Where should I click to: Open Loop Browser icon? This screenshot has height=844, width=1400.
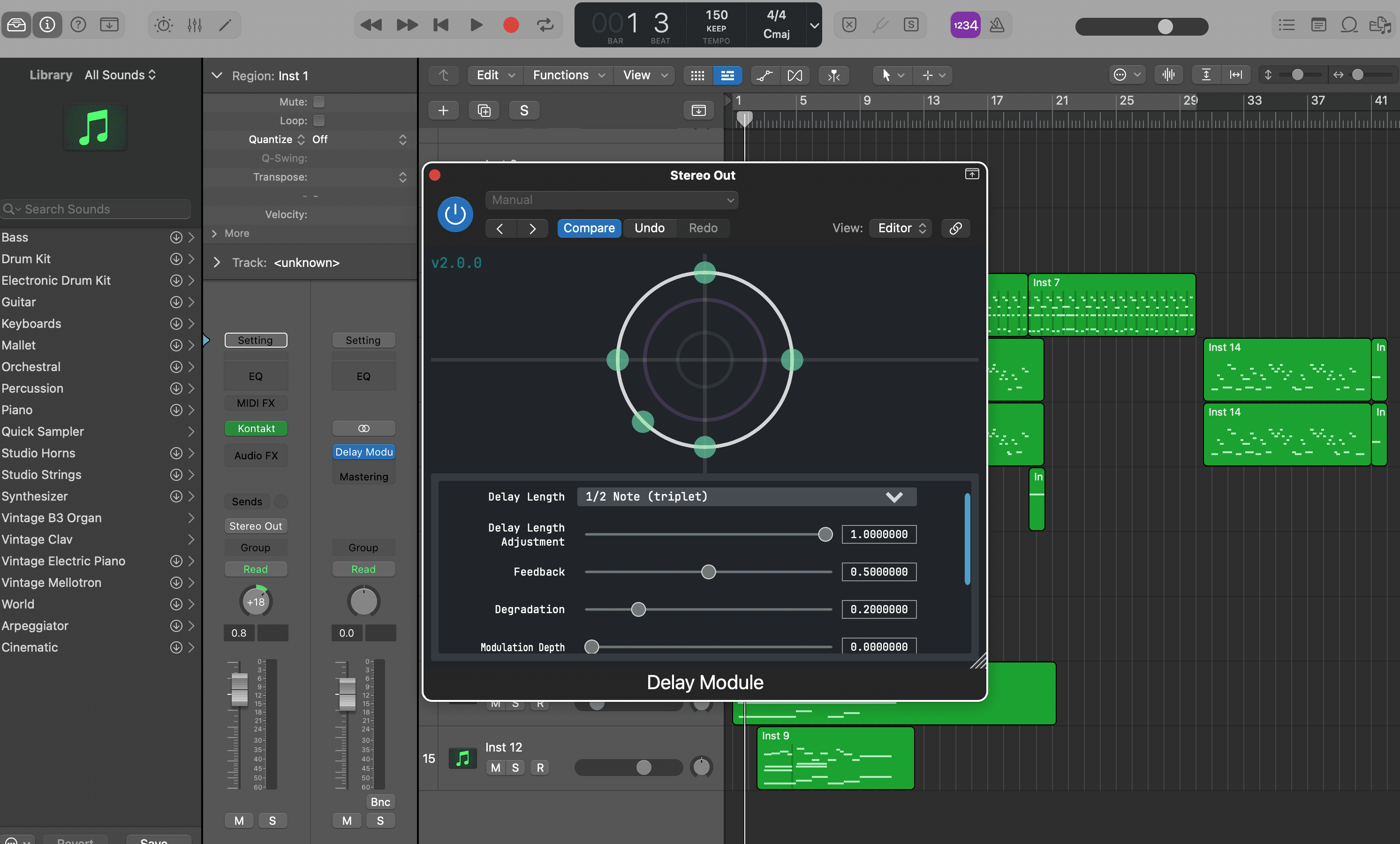pyautogui.click(x=1349, y=25)
